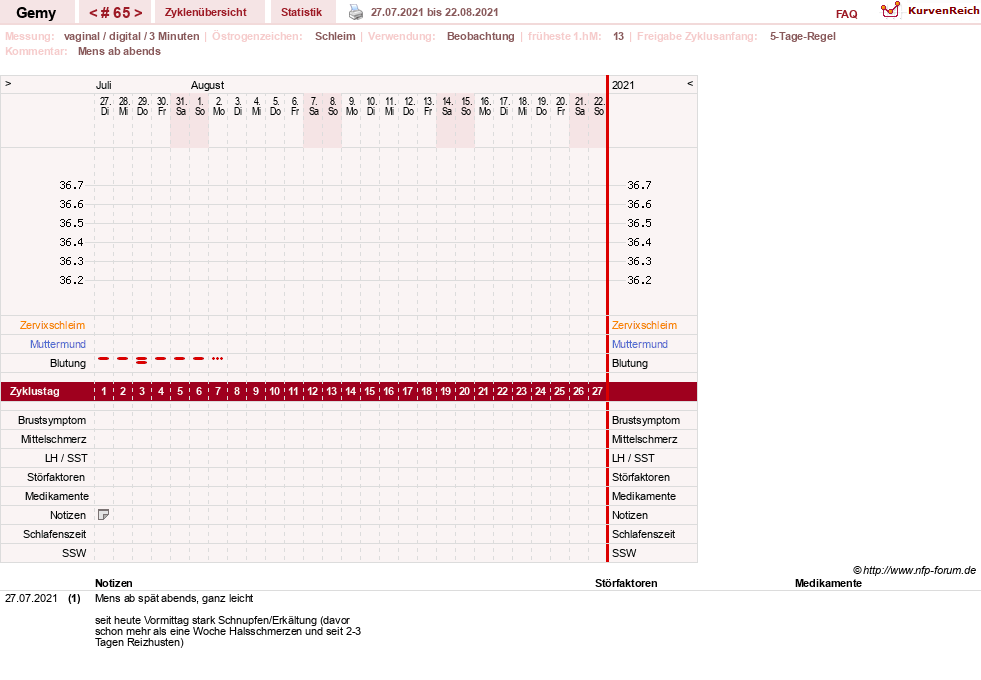The image size is (981, 680).
Task: Click the 2021 year label
Action: tap(623, 85)
